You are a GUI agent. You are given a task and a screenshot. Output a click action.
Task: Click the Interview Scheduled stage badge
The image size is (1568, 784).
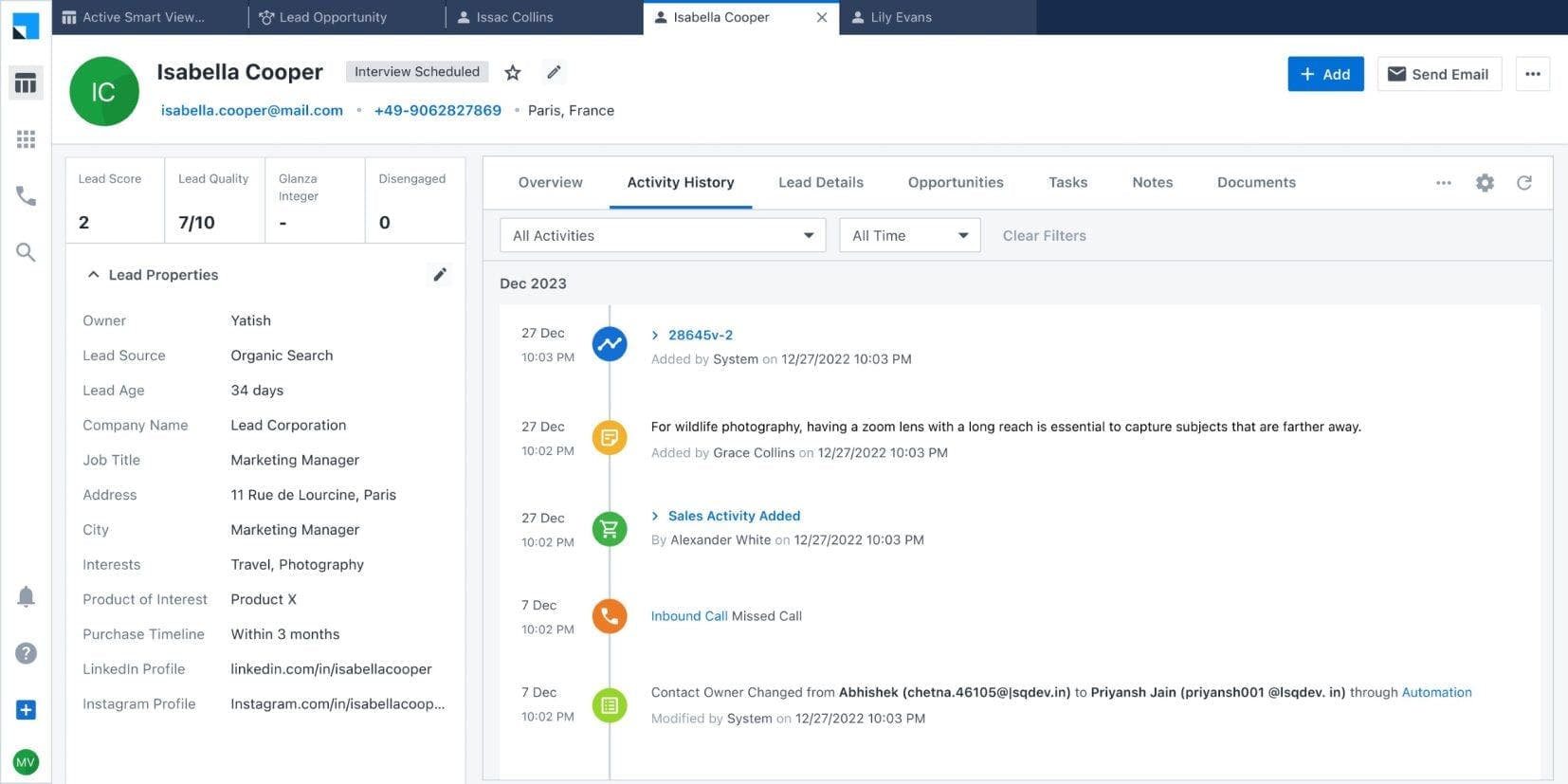(417, 72)
